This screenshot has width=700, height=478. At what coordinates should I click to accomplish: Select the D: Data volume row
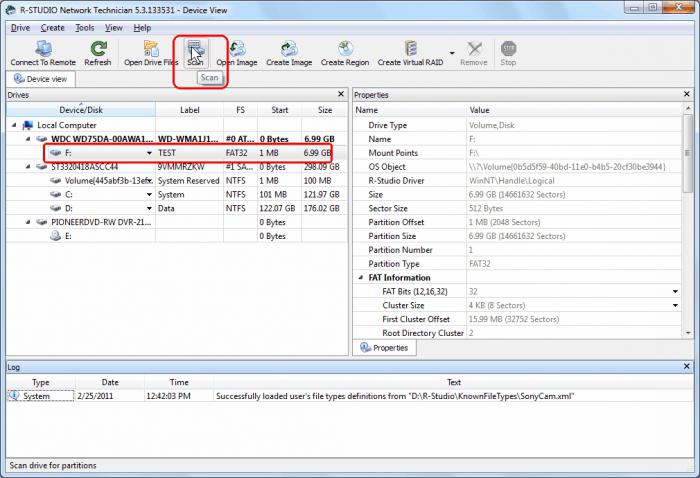pyautogui.click(x=177, y=208)
